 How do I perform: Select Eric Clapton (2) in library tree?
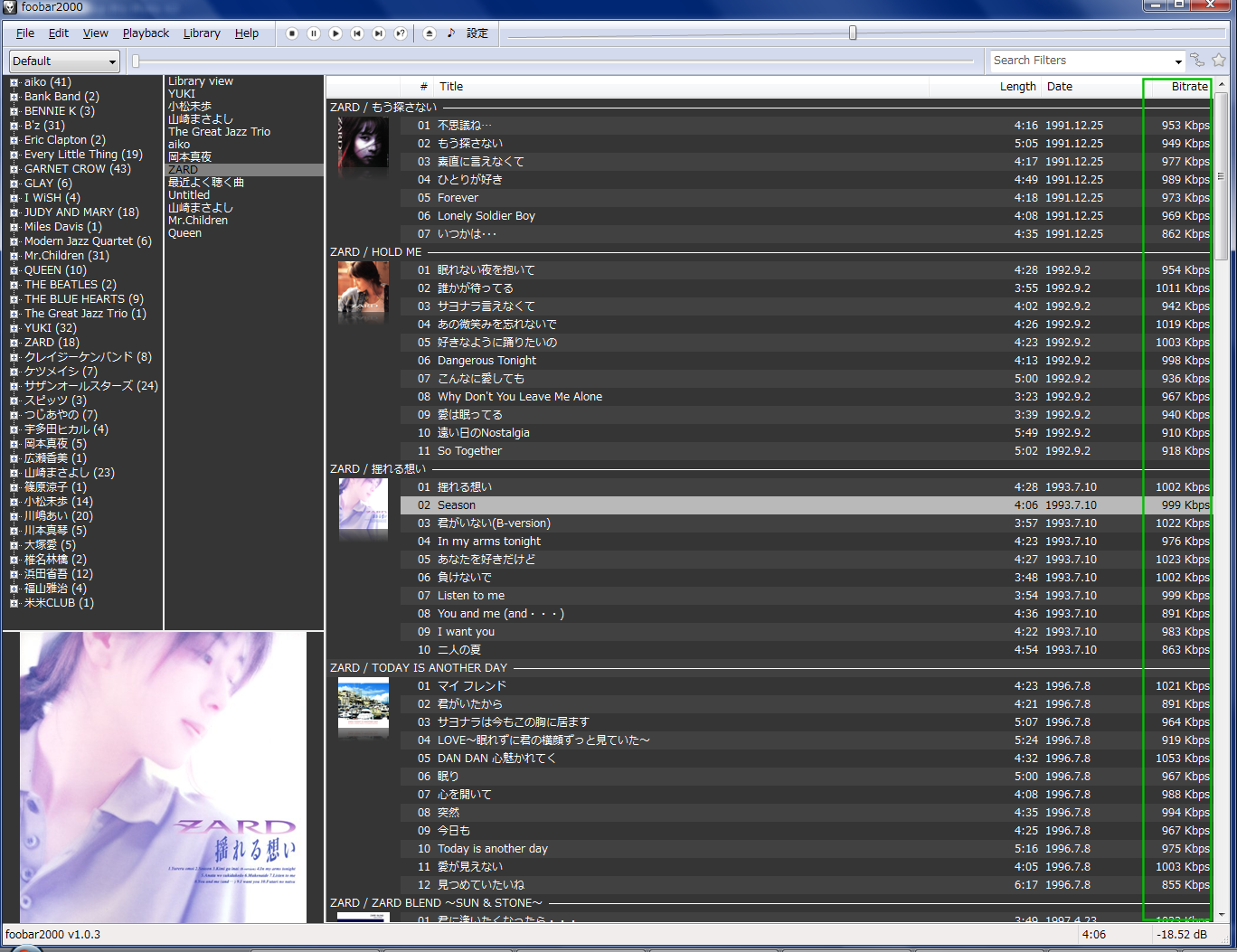(65, 140)
